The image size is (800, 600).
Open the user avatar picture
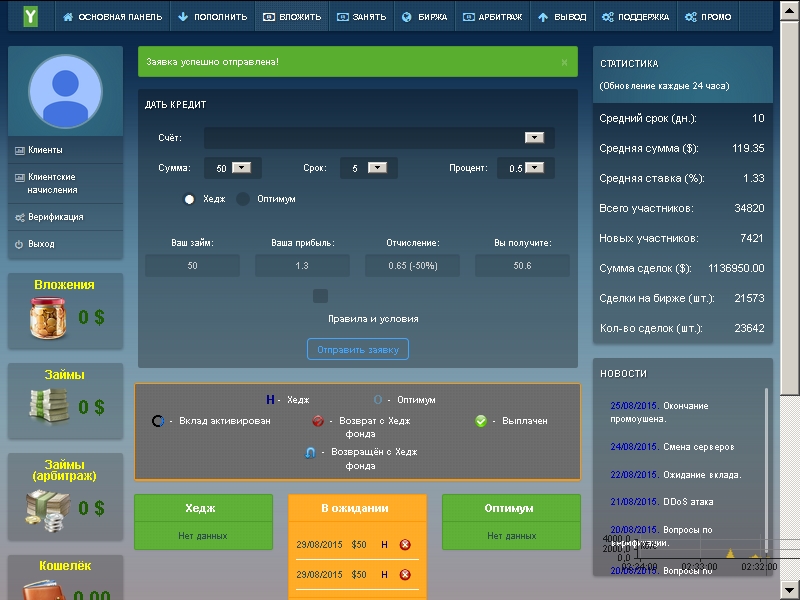coord(65,91)
